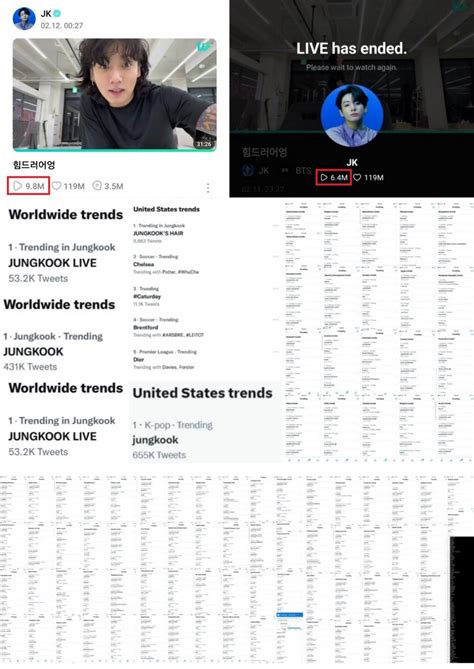Viewport: 474px width, 669px height.
Task: Open the Chelsea soccer trend
Action: 166,264
